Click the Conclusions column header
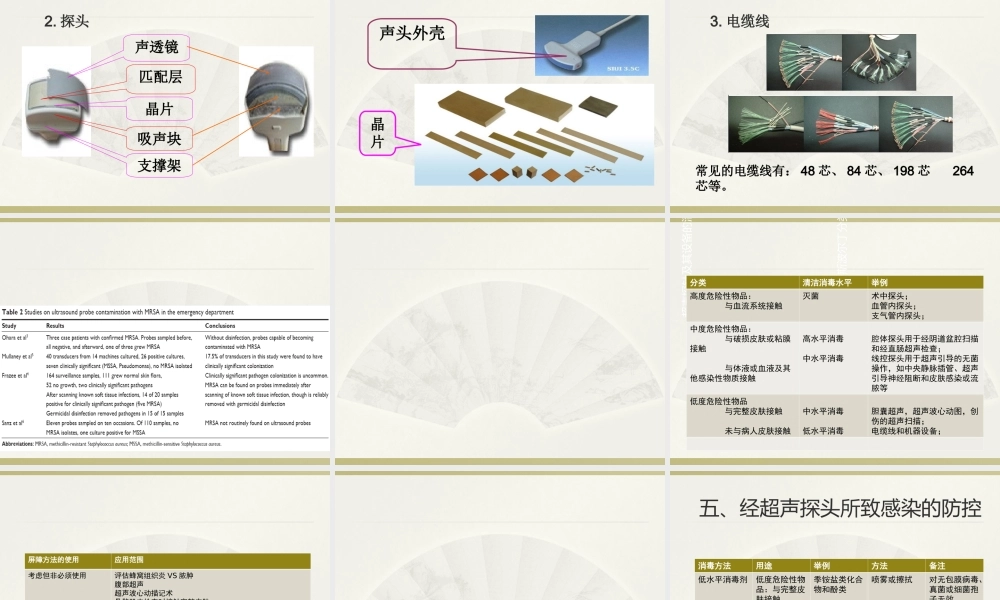Viewport: 1000px width, 600px height. pos(219,326)
